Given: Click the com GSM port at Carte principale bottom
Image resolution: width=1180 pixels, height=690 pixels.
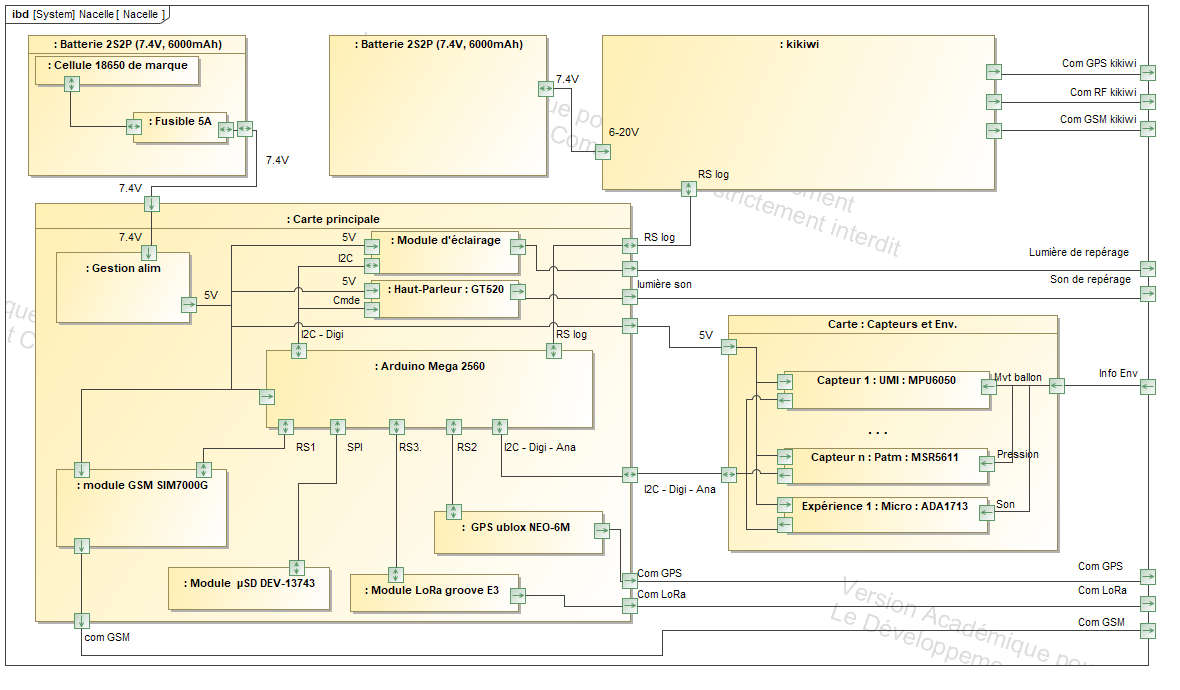Looking at the screenshot, I should click(81, 621).
